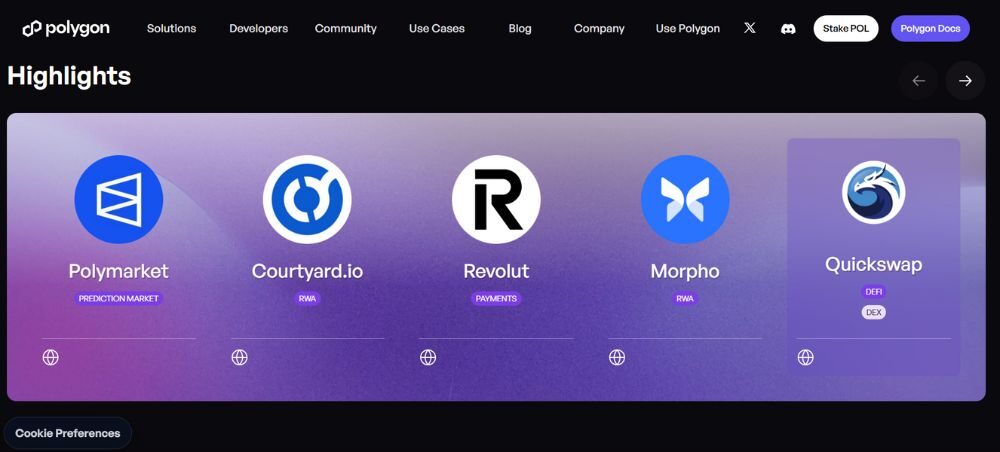Viewport: 1000px width, 452px height.
Task: Open Cookie Preferences
Action: click(68, 433)
